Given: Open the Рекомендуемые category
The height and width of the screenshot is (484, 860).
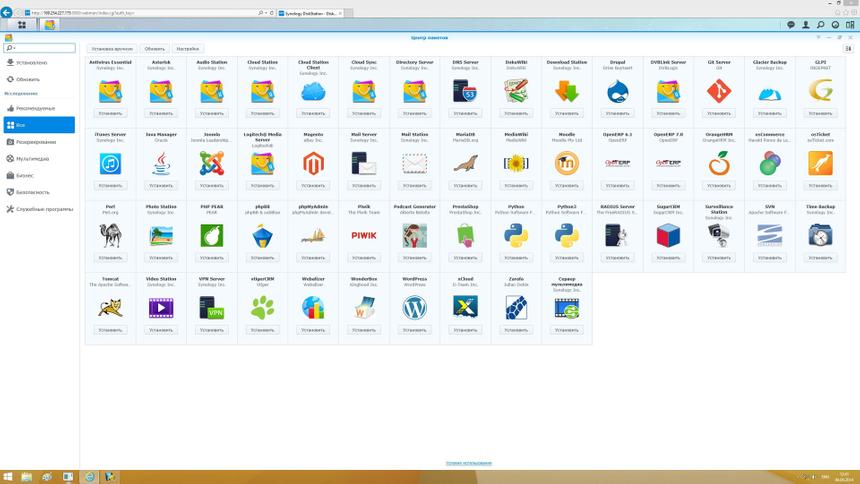Looking at the screenshot, I should point(39,109).
